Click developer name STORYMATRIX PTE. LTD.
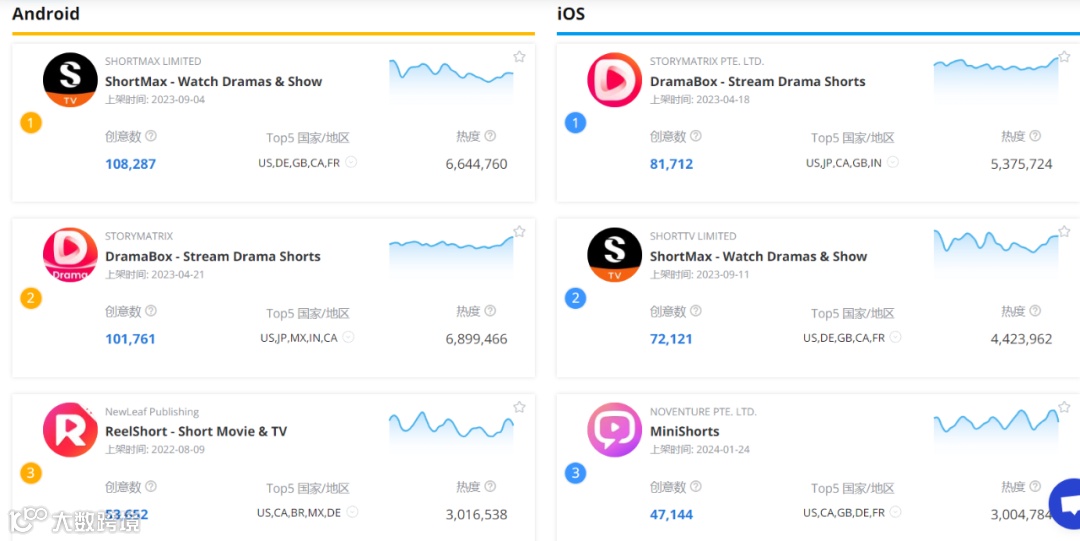1080x541 pixels. point(707,61)
